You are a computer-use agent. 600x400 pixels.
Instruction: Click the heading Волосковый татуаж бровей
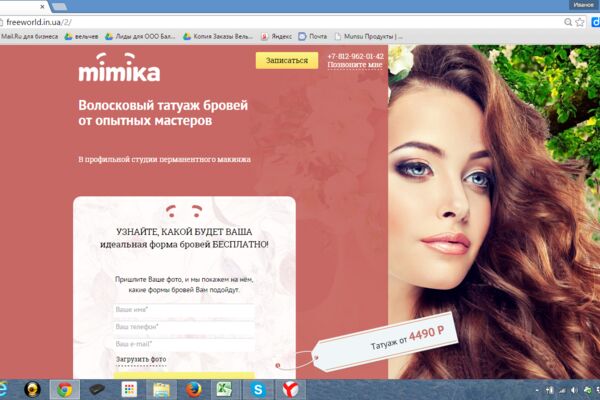tap(163, 105)
